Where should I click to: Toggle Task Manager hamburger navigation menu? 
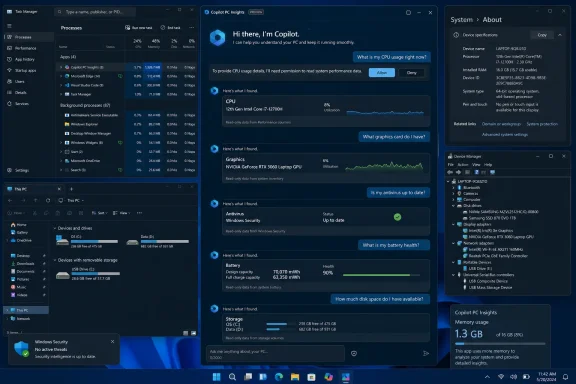pos(10,26)
